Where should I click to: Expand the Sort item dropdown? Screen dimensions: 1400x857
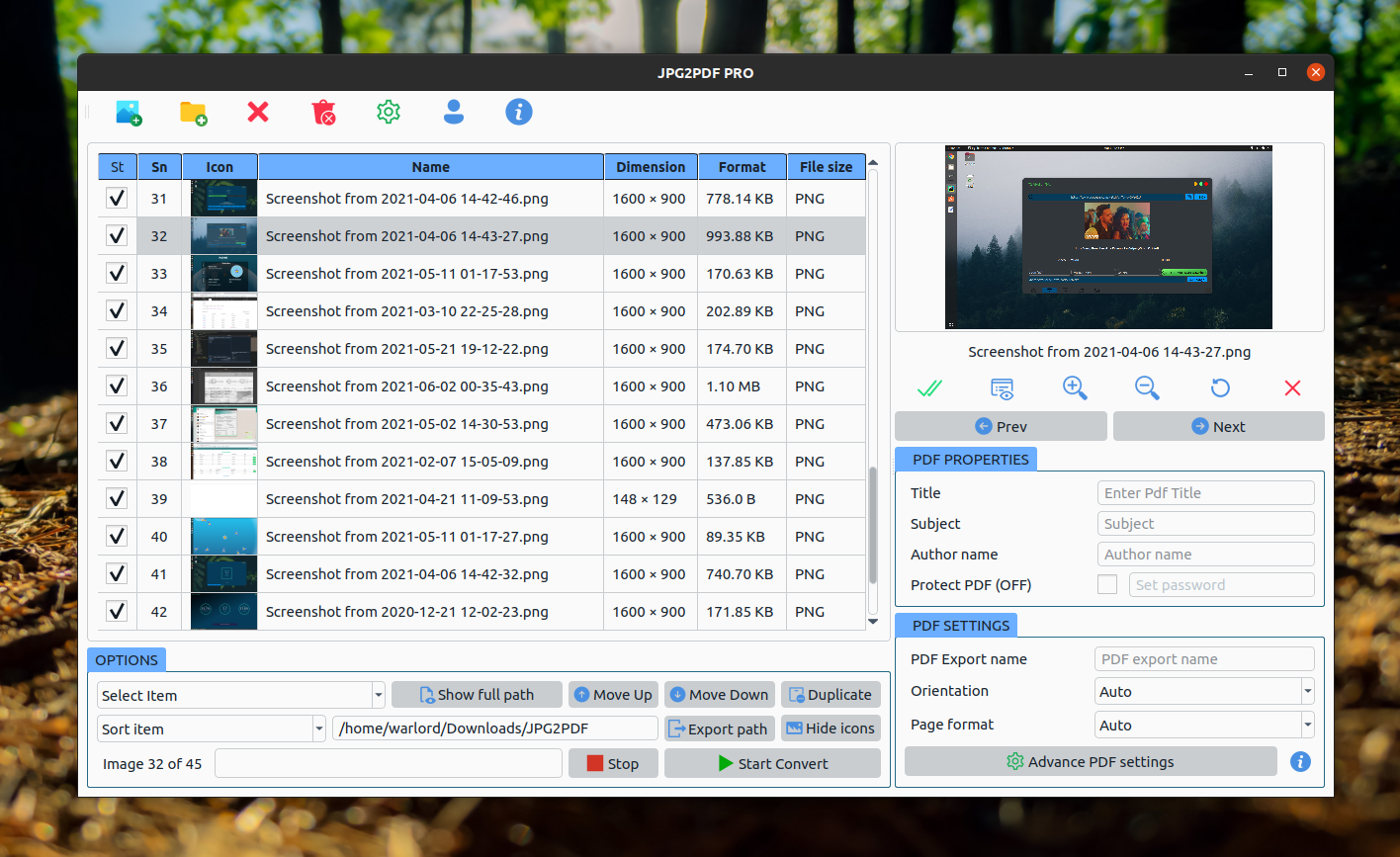pos(212,728)
